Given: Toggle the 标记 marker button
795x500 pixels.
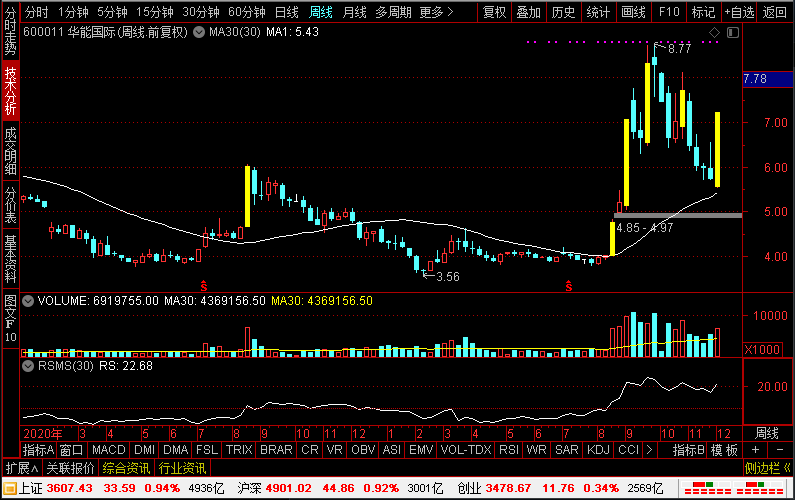Looking at the screenshot, I should 703,13.
